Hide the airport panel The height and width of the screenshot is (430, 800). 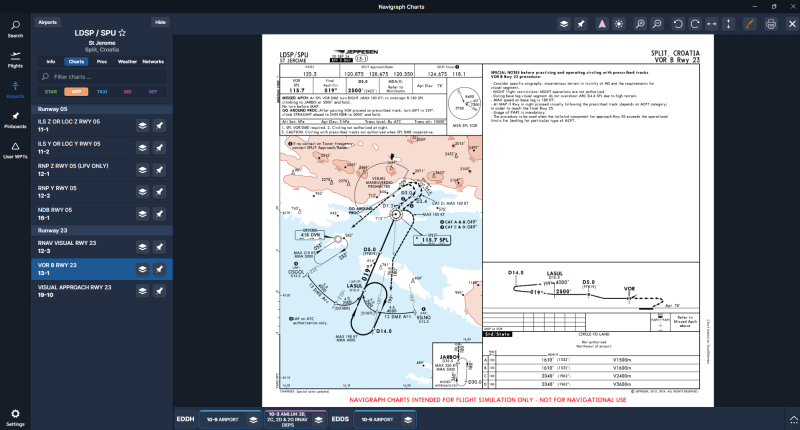(x=160, y=22)
